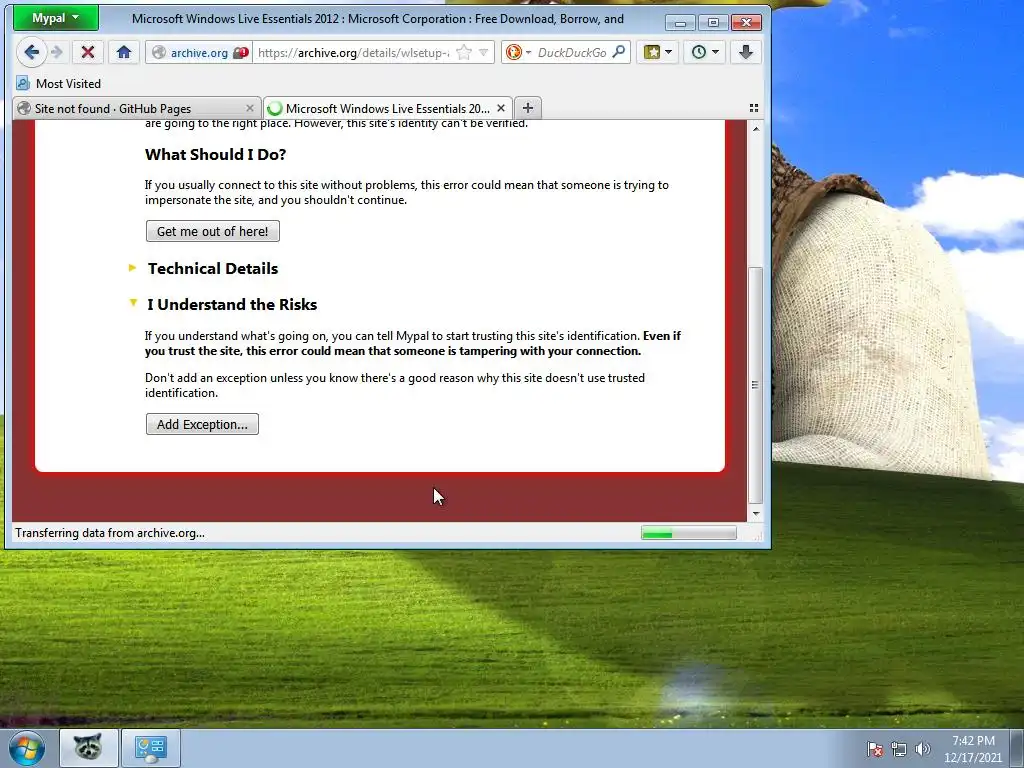Stop loading with the red X

pos(88,52)
